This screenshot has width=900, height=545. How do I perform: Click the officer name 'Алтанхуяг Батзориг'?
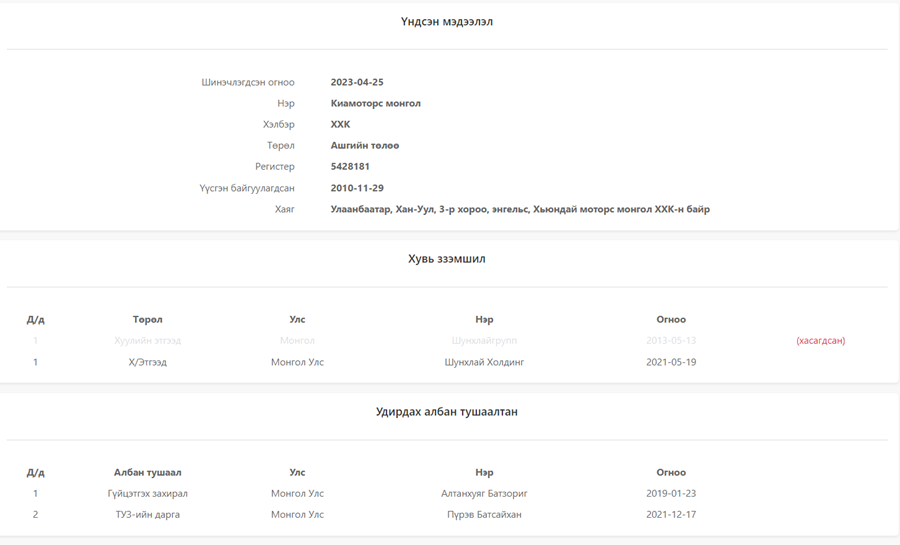pyautogui.click(x=484, y=493)
